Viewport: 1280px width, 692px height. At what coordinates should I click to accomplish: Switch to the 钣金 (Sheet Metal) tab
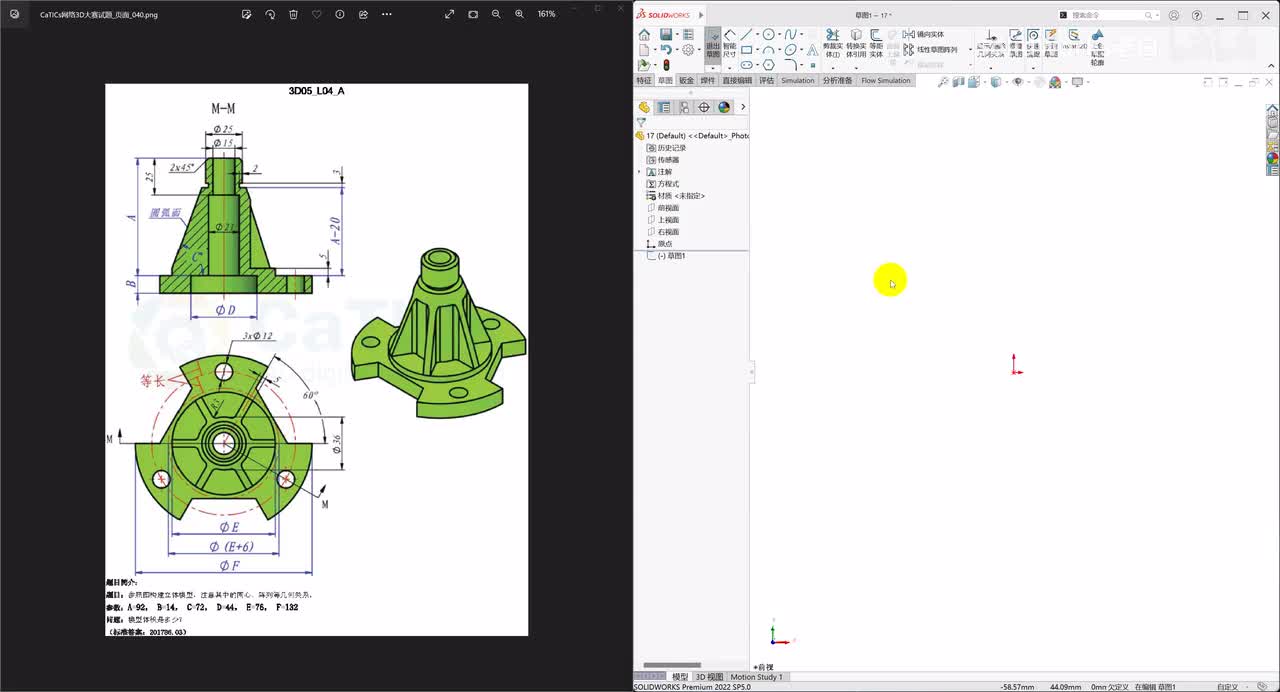pos(686,81)
